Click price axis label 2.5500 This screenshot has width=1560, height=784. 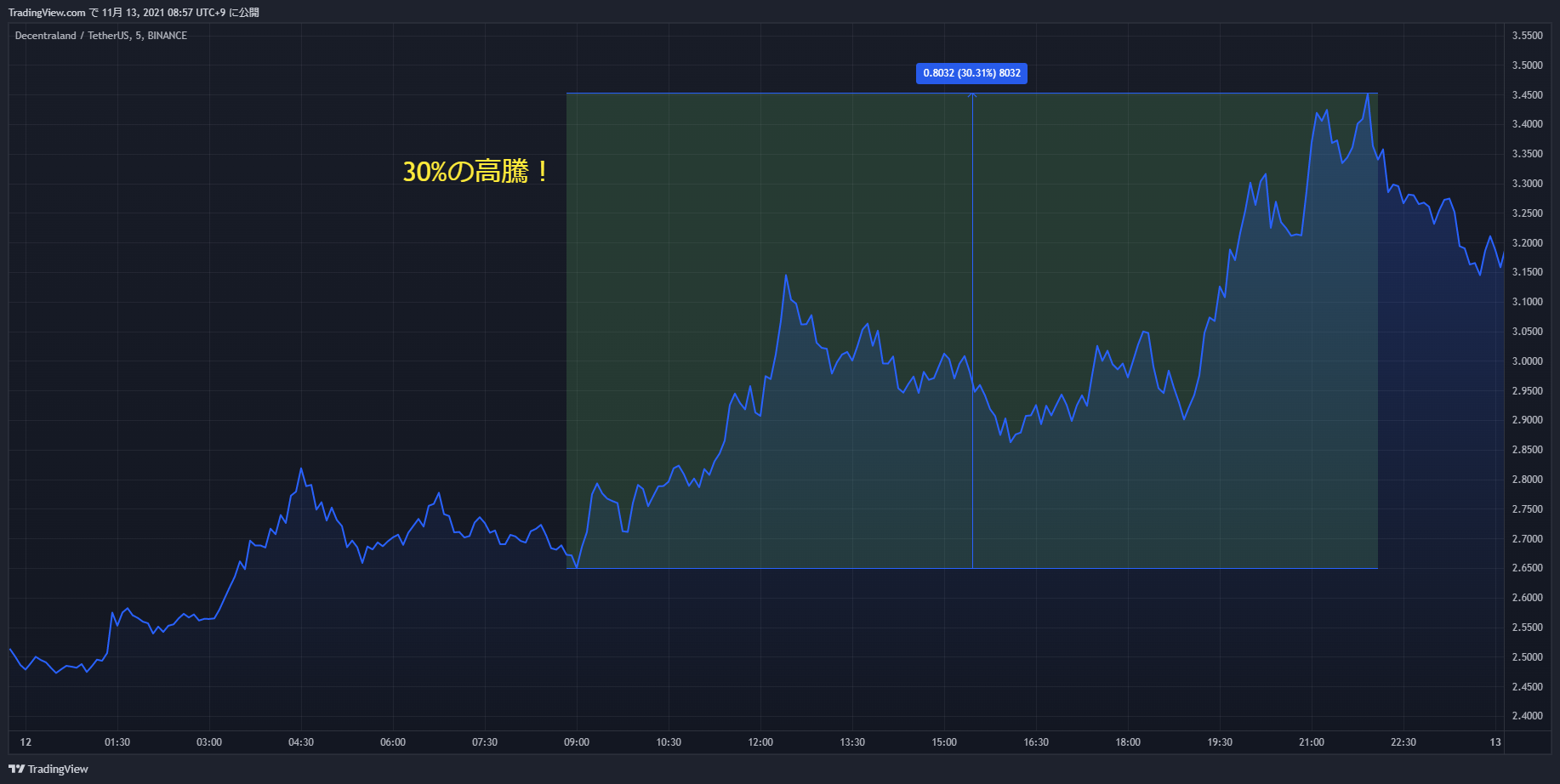1527,628
